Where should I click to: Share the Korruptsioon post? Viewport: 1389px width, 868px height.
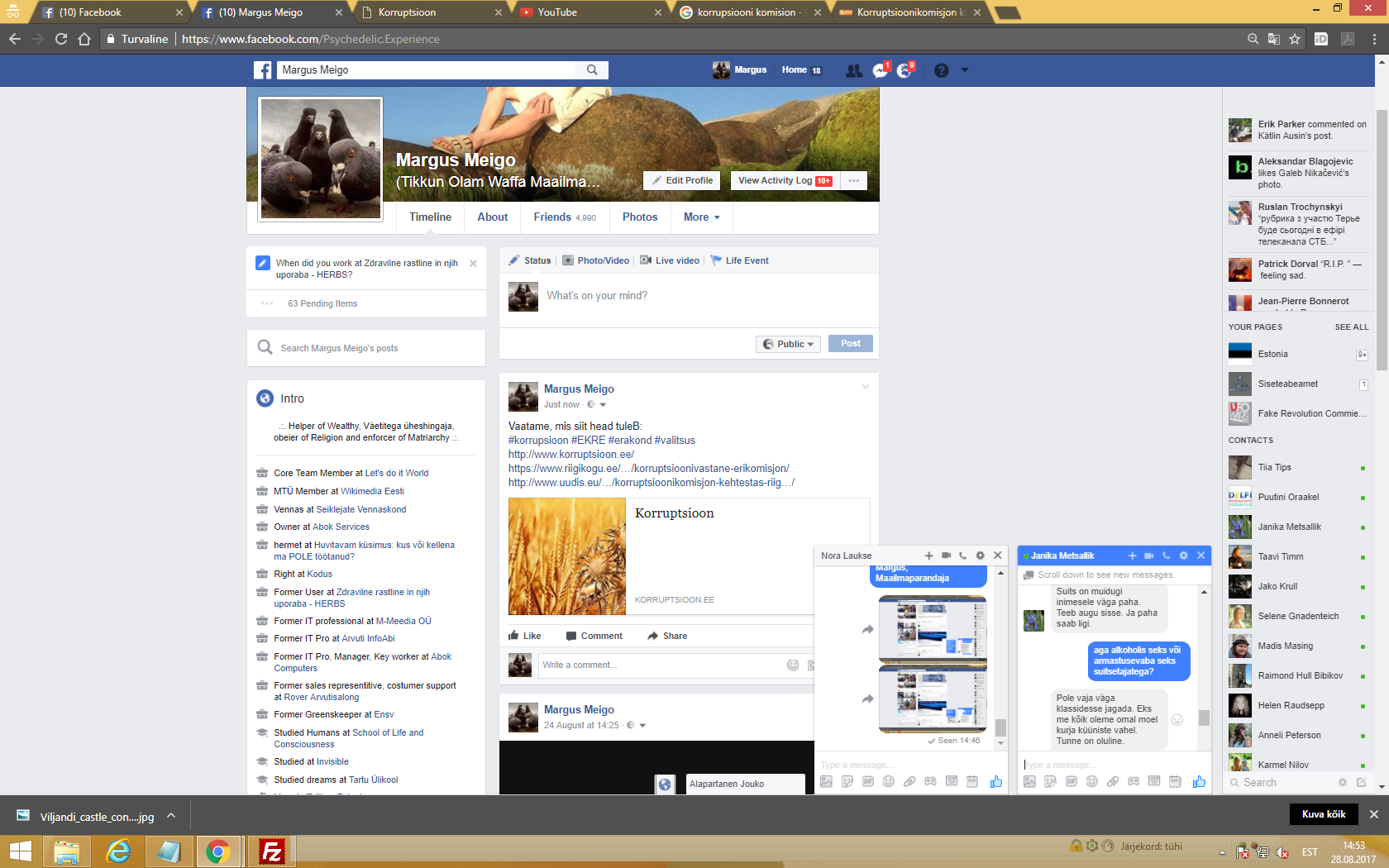[x=667, y=636]
